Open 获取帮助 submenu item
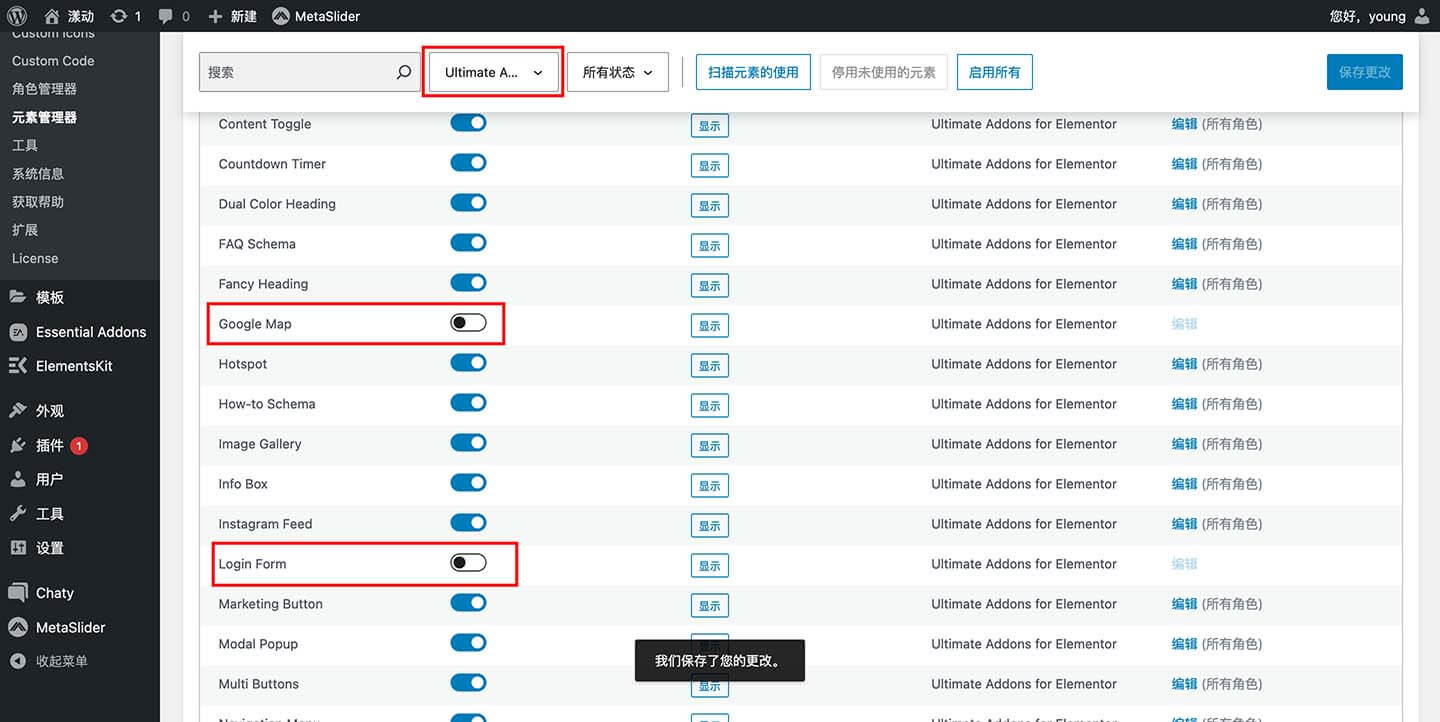Viewport: 1440px width, 722px height. coord(38,201)
